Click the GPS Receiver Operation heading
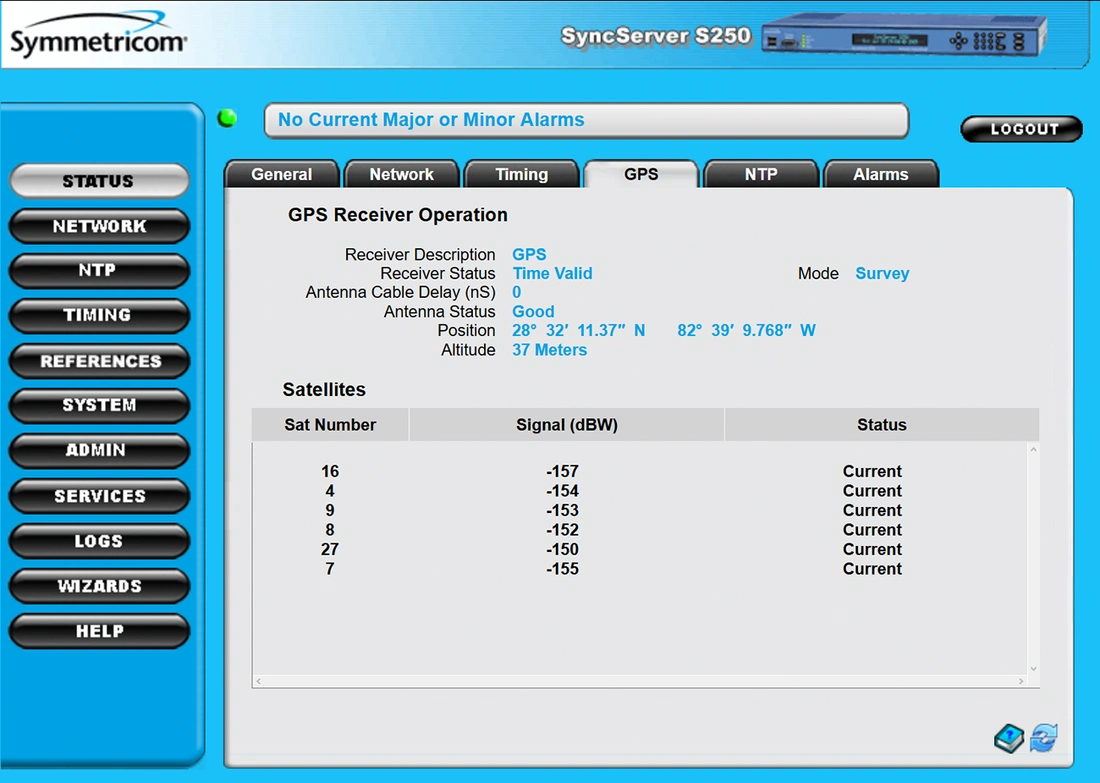1100x783 pixels. (x=398, y=215)
